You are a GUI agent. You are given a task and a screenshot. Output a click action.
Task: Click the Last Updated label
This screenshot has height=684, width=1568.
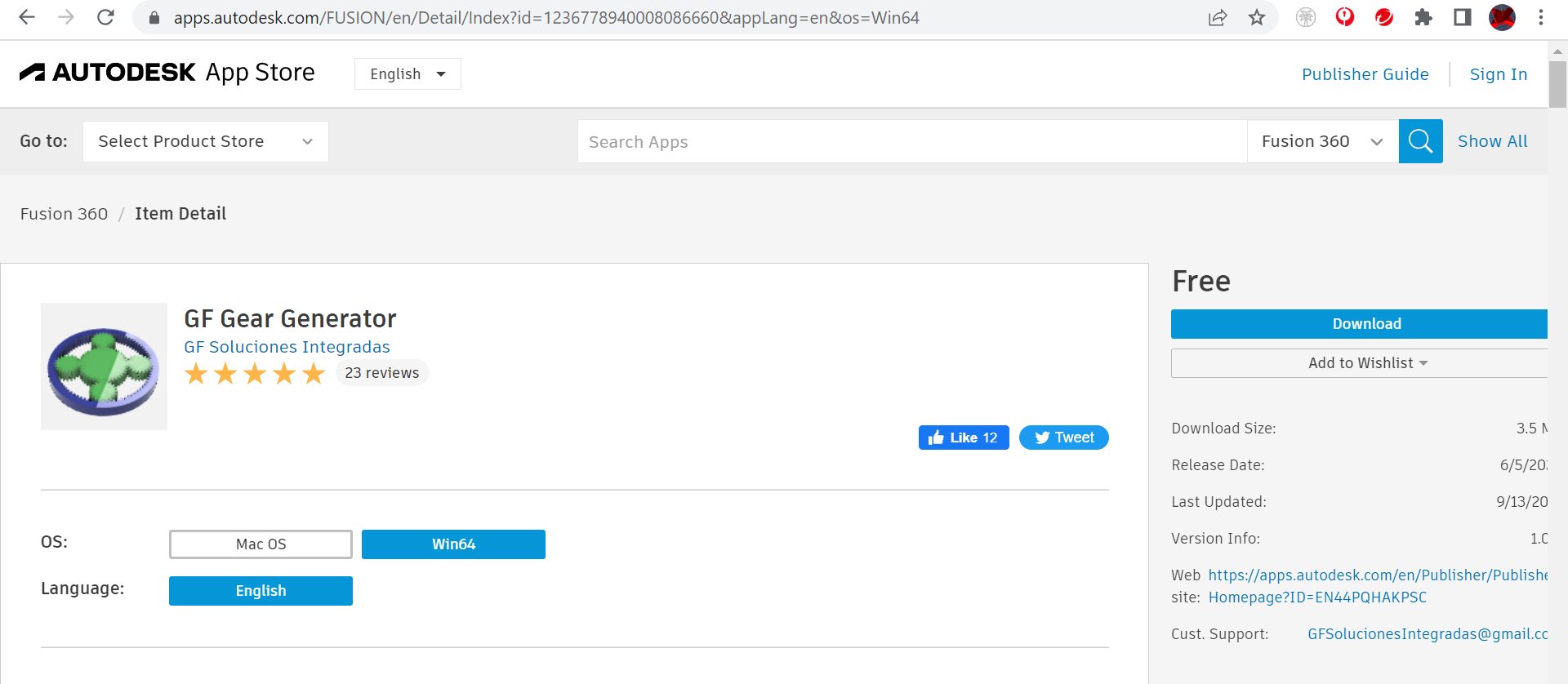click(x=1218, y=502)
